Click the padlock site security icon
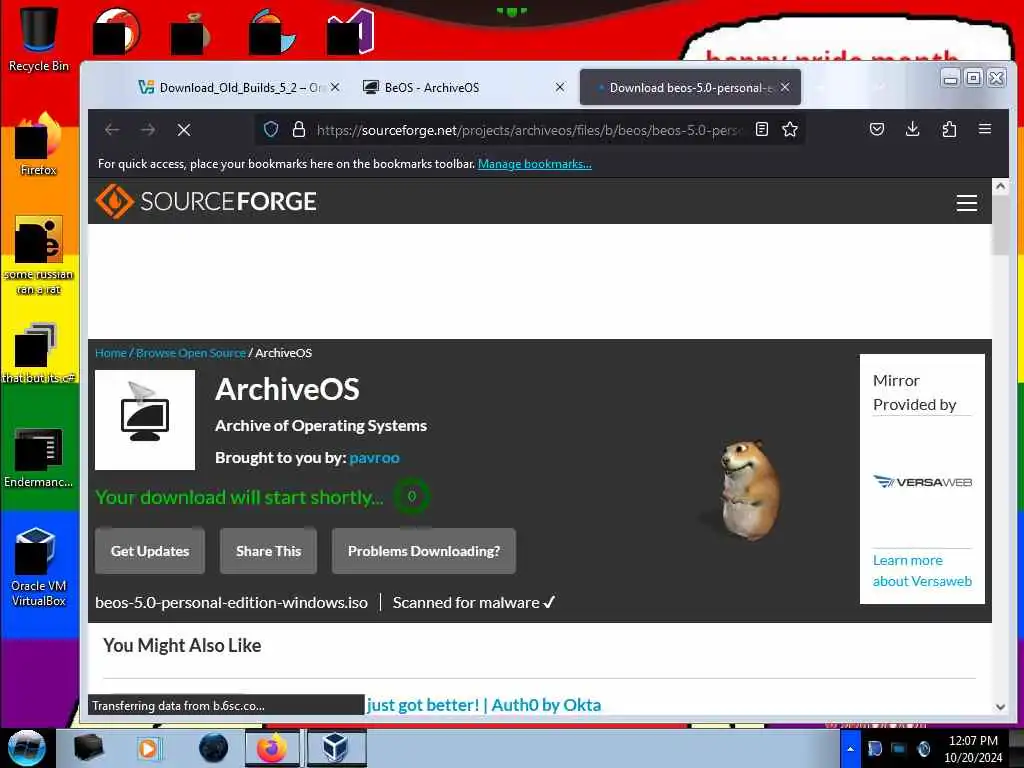 (x=298, y=129)
